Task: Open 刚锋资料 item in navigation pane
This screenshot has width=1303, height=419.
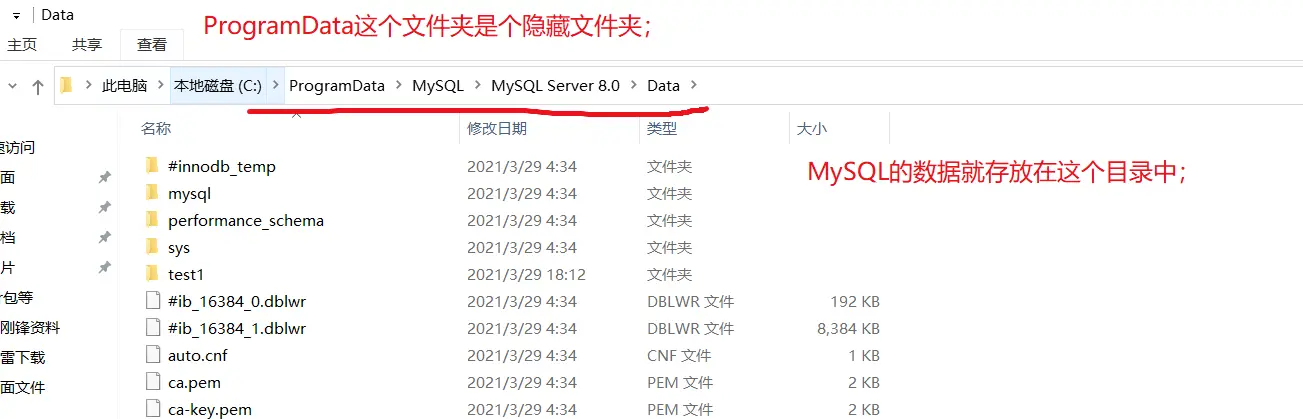Action: 30,327
